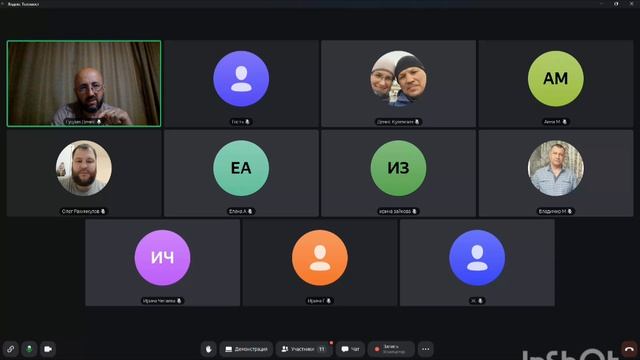Open the three-dots more options menu
The width and height of the screenshot is (640, 360).
(425, 349)
